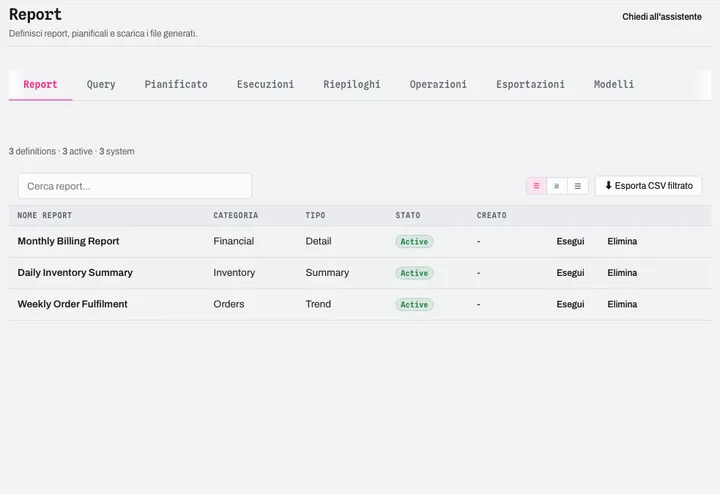Click Active badge of Monthly Billing Report

point(414,241)
